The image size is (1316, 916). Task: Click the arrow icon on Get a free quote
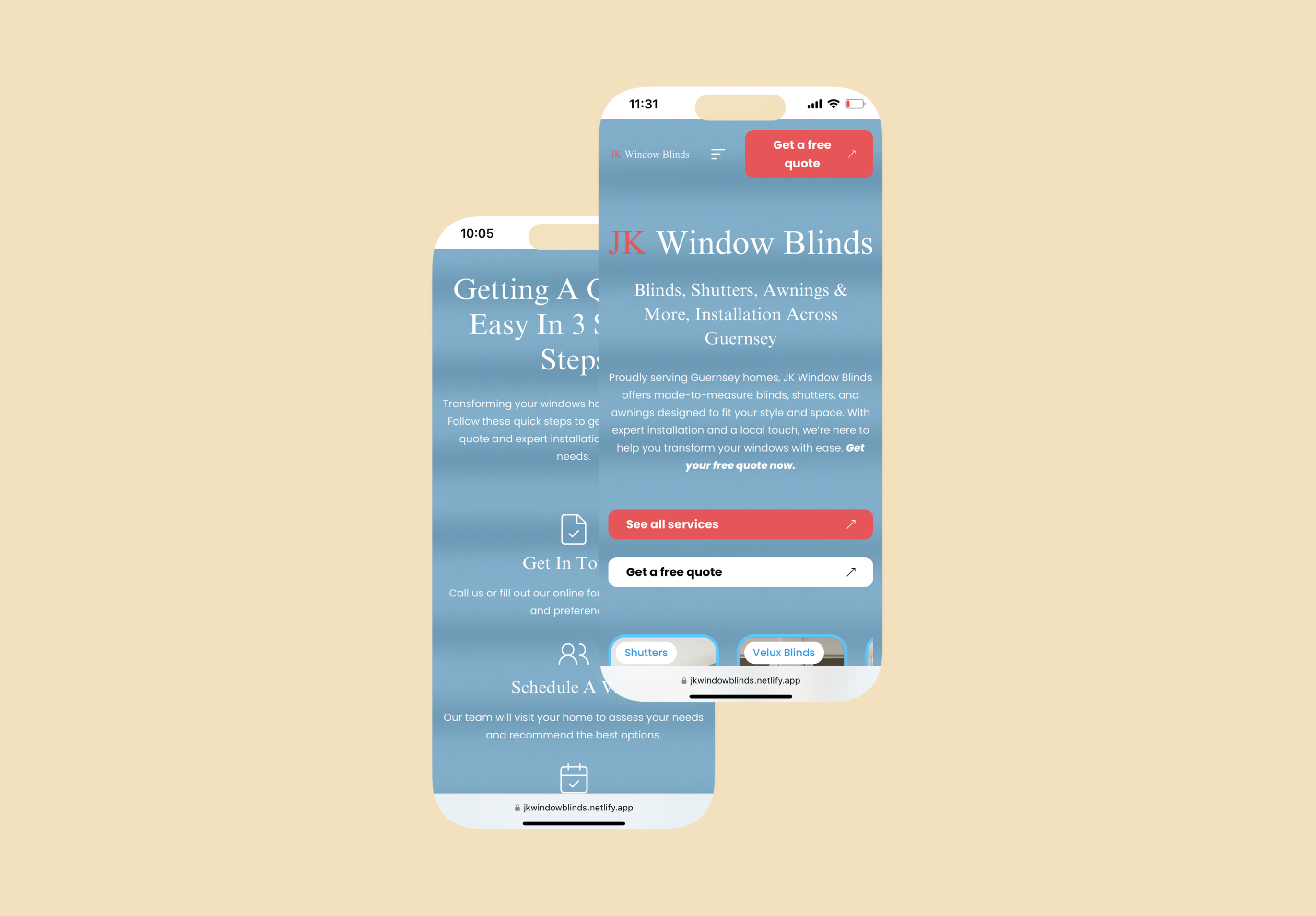[x=850, y=571]
